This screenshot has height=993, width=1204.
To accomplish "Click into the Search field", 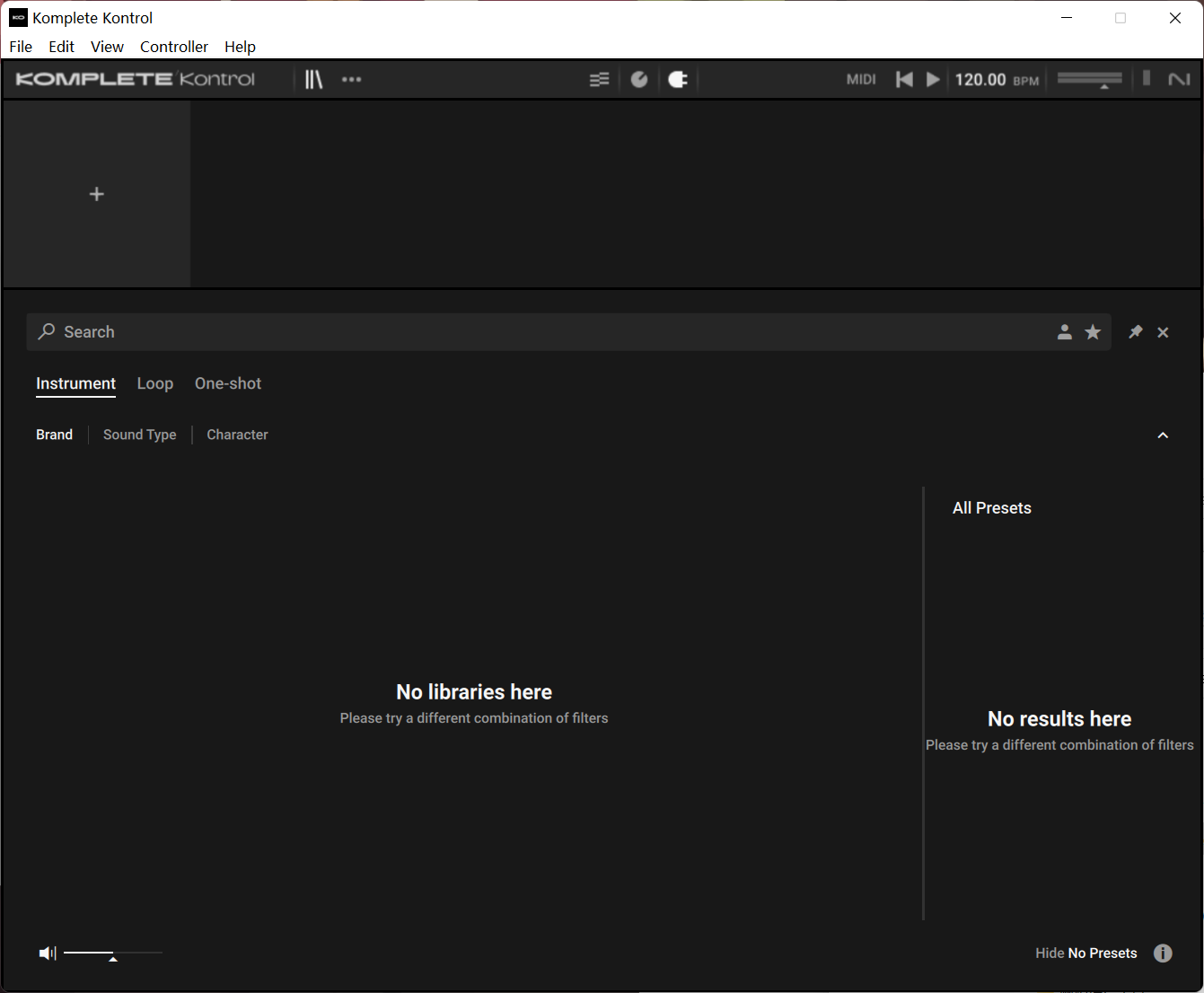I will [569, 332].
